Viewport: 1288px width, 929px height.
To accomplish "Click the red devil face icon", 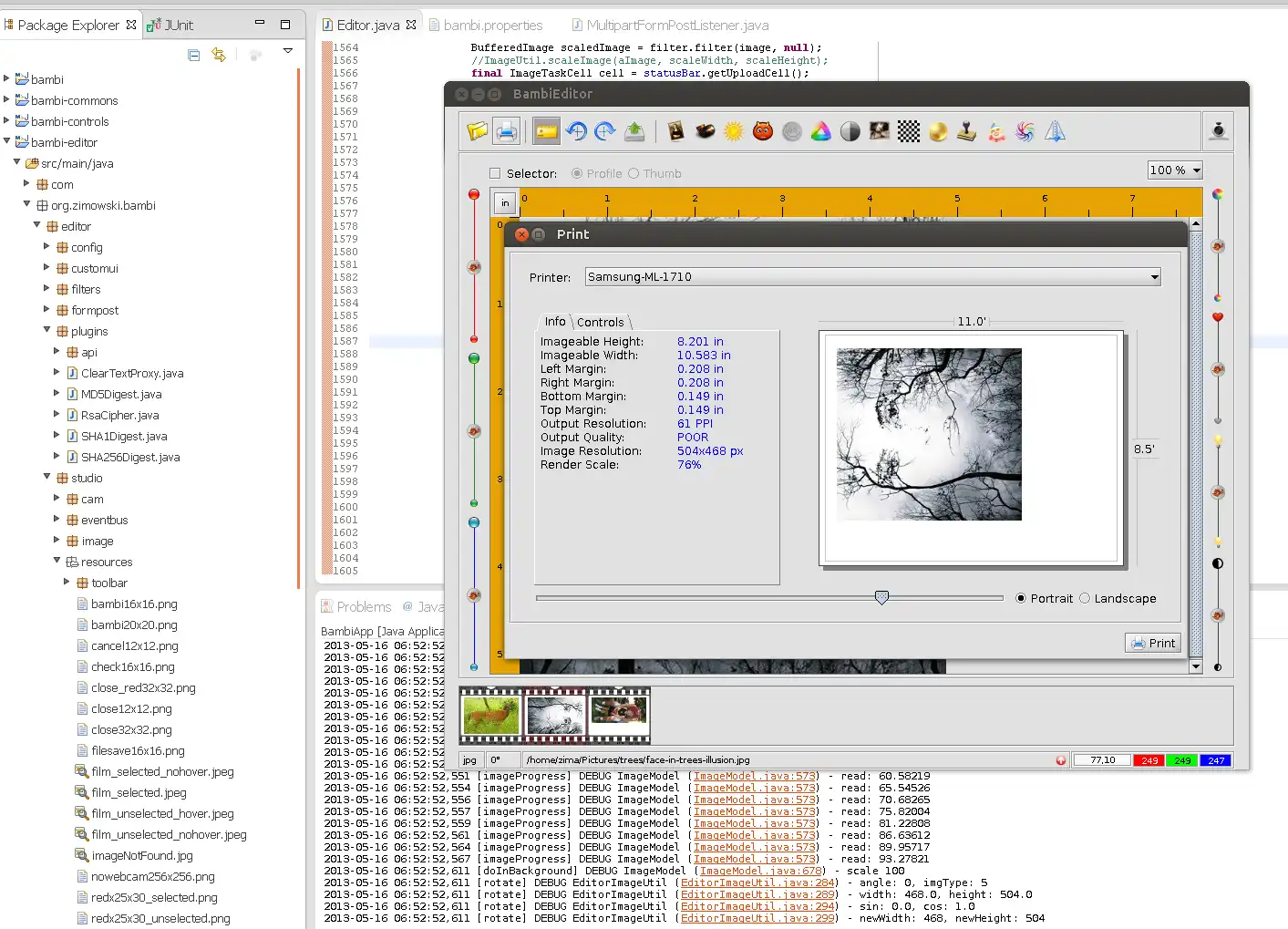I will pos(763,131).
